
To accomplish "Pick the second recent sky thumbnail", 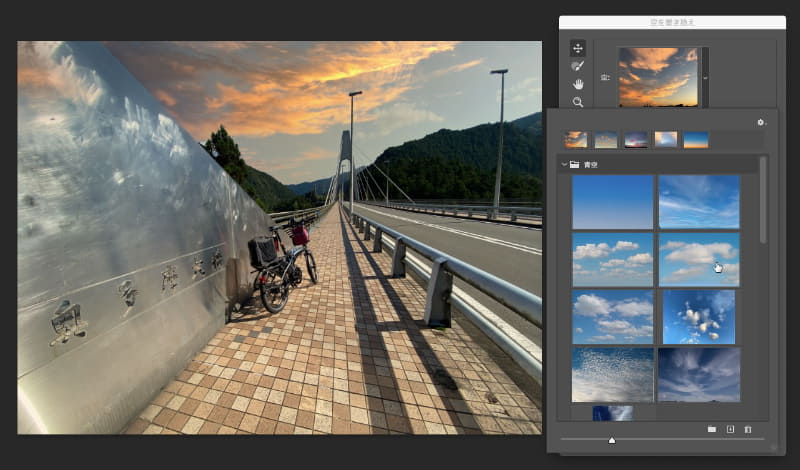I will [606, 139].
